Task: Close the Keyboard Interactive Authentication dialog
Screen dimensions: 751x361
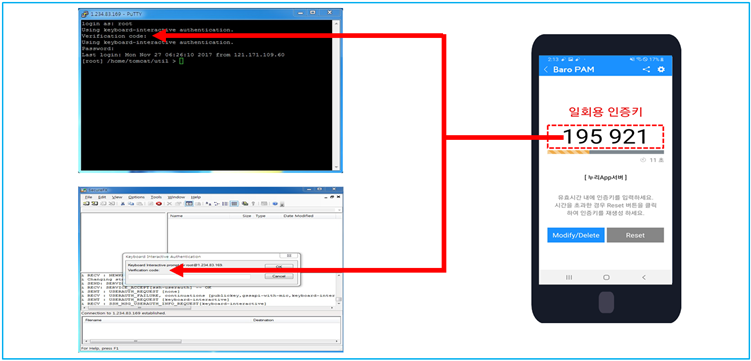Action: pos(289,257)
